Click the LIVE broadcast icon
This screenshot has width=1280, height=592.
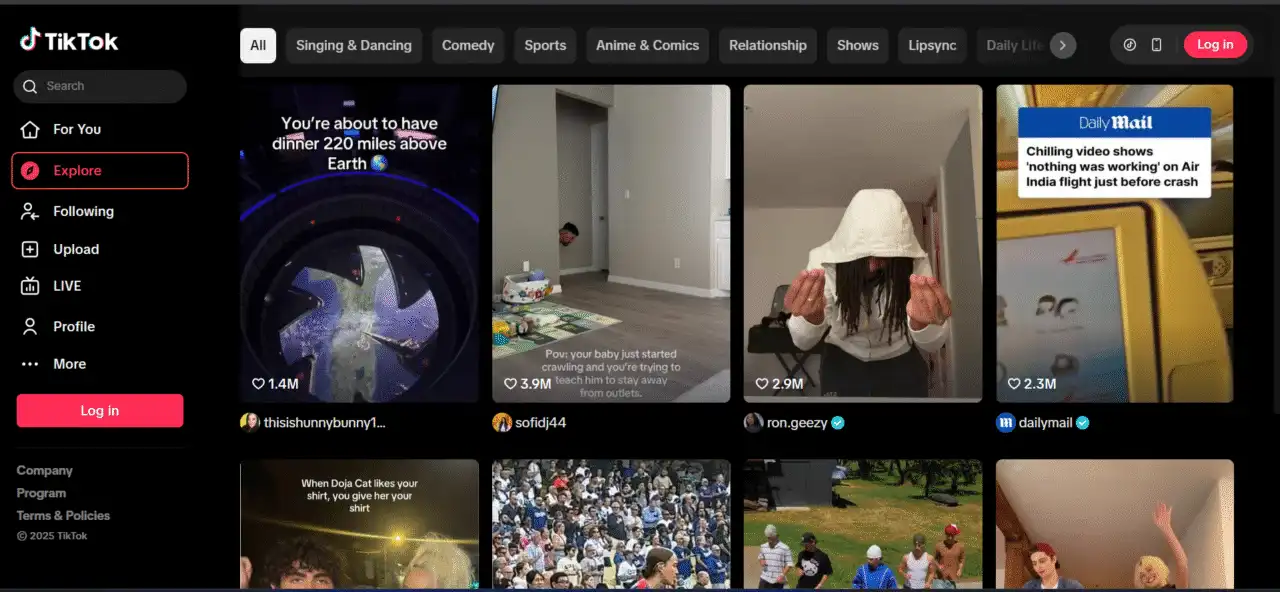(30, 286)
